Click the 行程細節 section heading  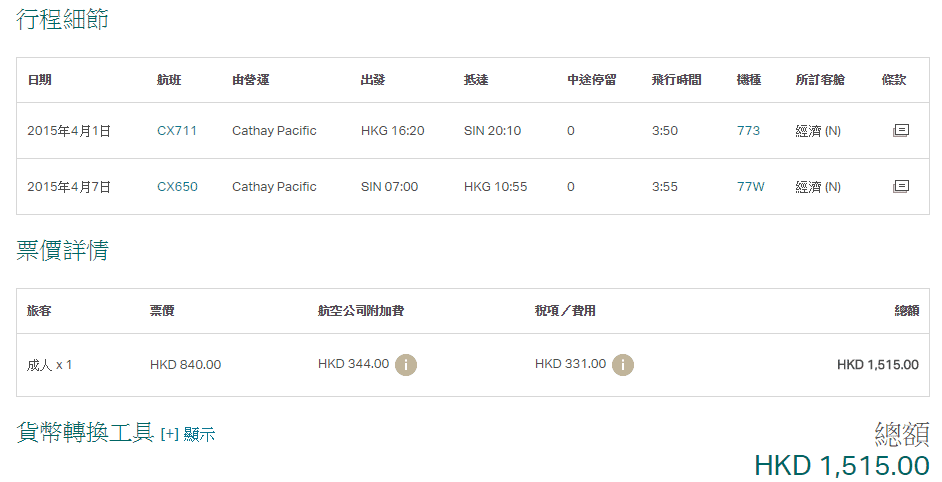(x=62, y=19)
